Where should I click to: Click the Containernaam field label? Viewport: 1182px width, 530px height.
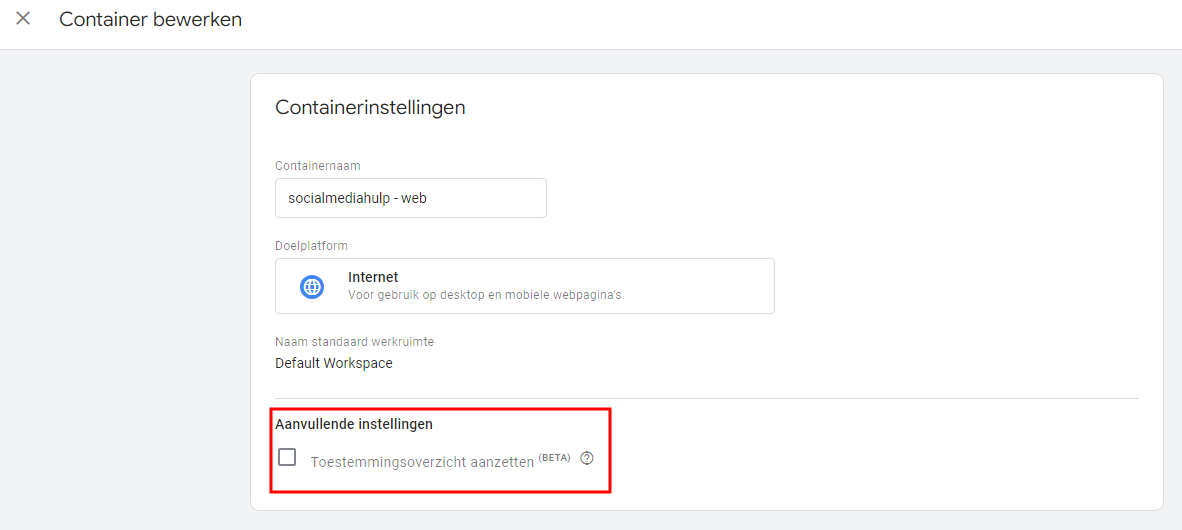point(317,165)
